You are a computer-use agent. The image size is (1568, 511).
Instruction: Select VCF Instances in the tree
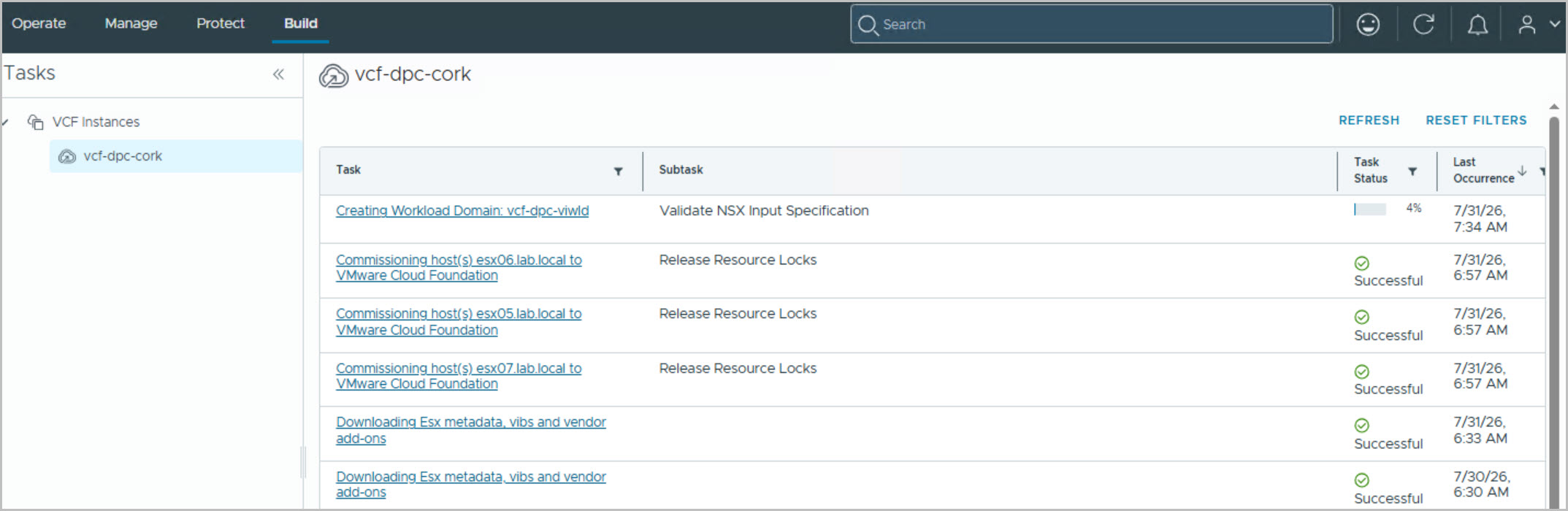pyautogui.click(x=96, y=122)
